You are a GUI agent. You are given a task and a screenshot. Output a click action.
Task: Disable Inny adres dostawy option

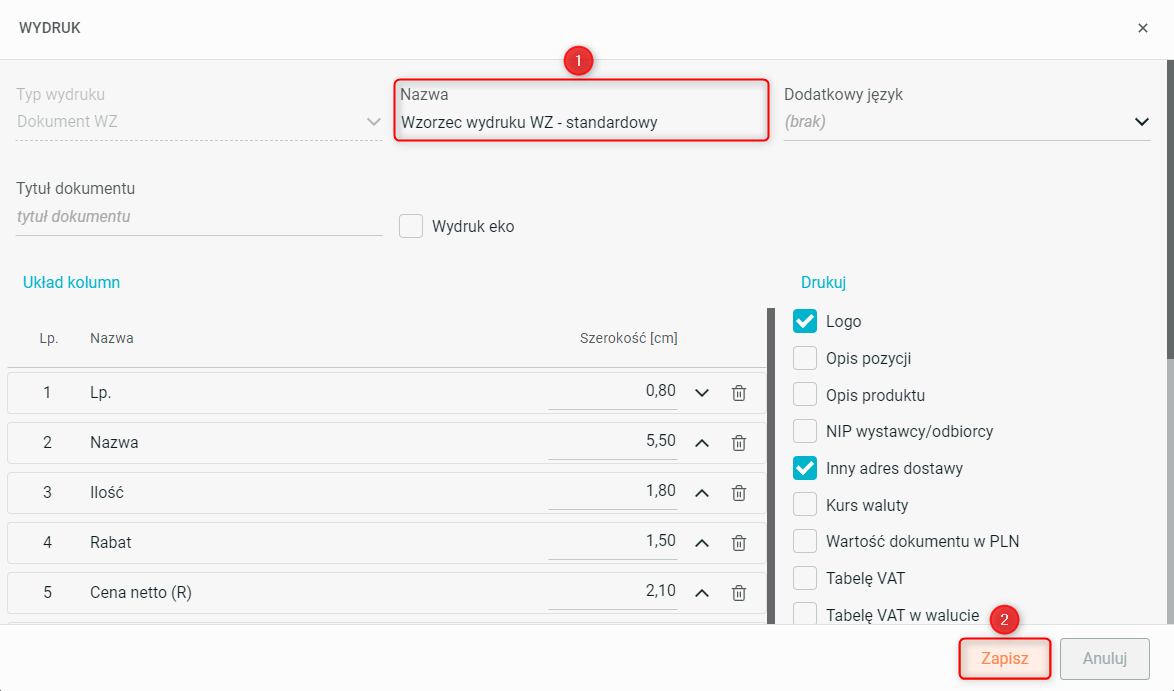coord(805,468)
